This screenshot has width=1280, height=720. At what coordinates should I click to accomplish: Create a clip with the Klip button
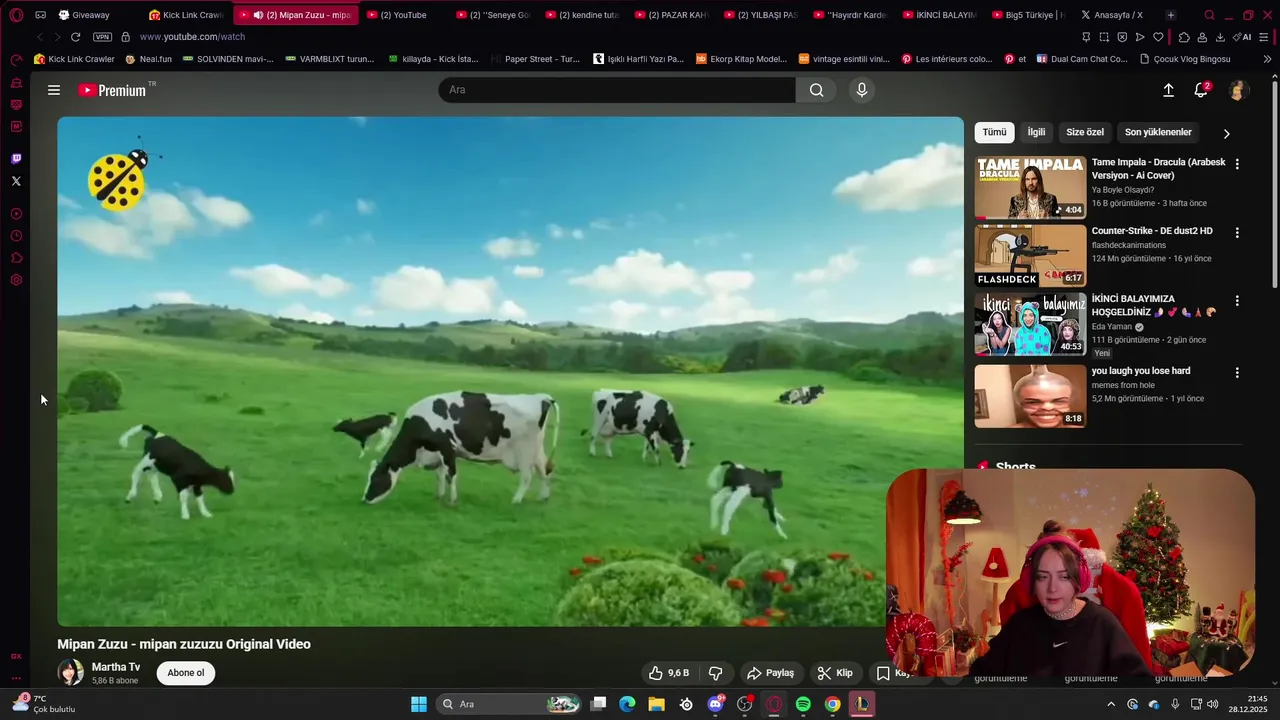tap(835, 673)
